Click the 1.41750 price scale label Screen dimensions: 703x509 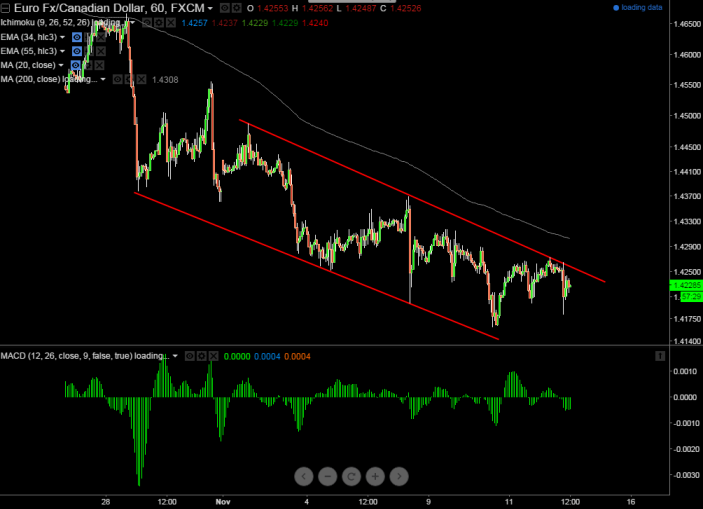[687, 319]
